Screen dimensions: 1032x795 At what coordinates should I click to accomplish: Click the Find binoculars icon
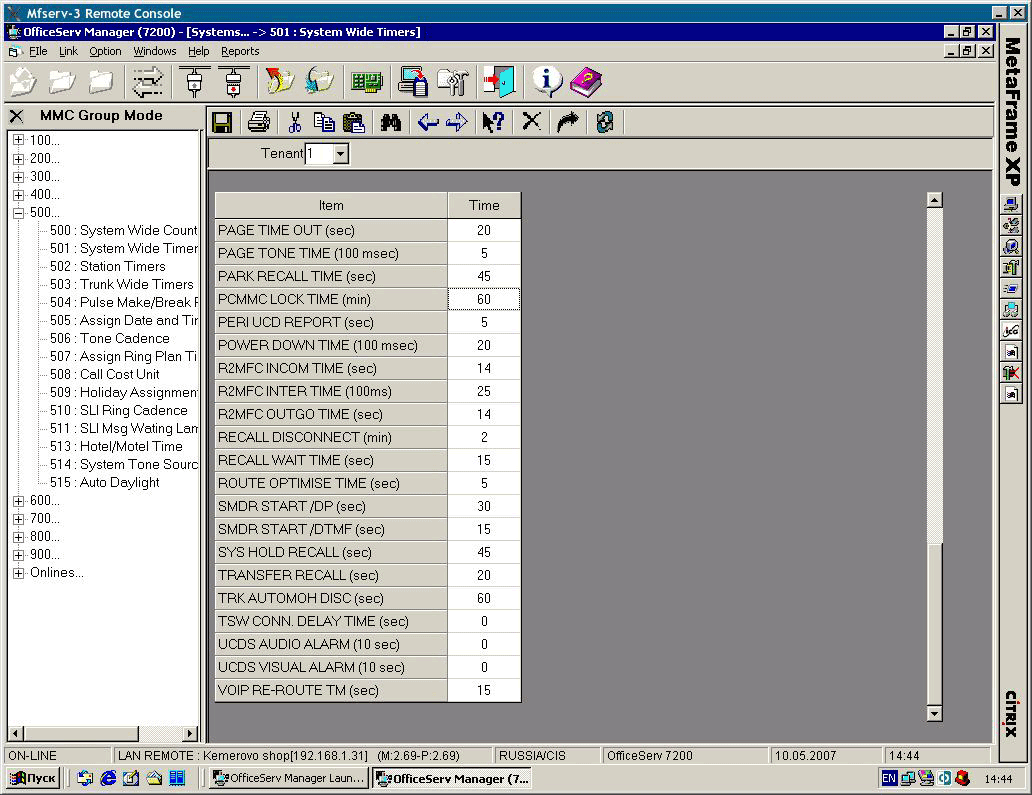coord(391,122)
